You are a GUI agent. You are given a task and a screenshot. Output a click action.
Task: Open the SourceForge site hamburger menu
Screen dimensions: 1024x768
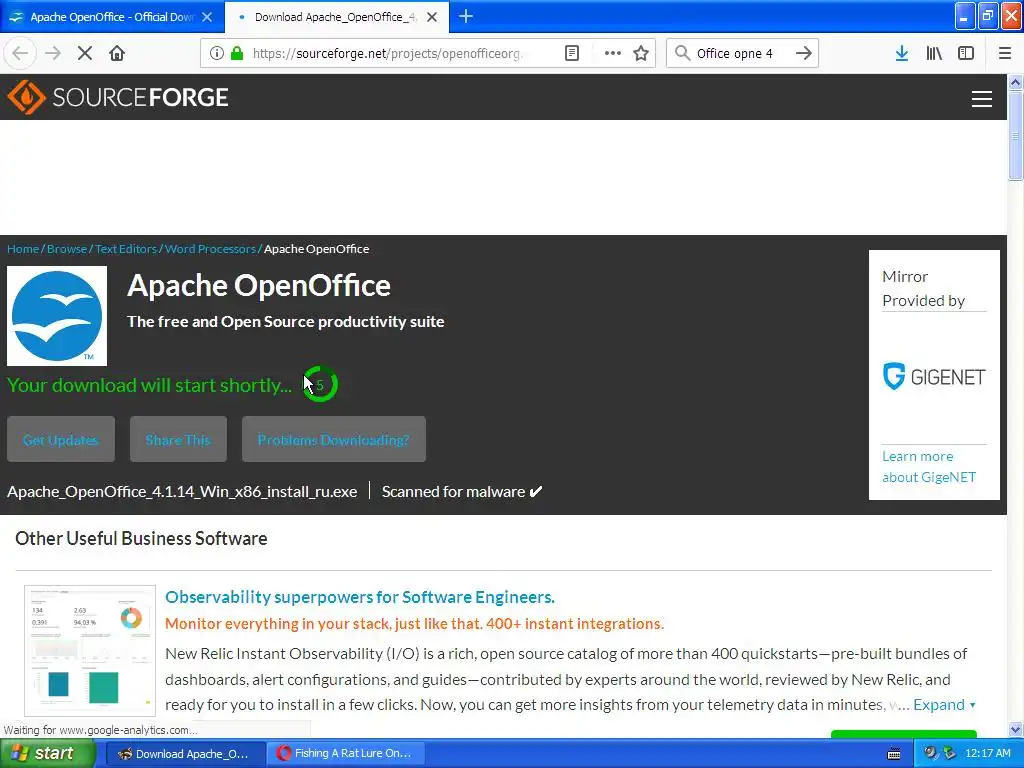[x=982, y=99]
